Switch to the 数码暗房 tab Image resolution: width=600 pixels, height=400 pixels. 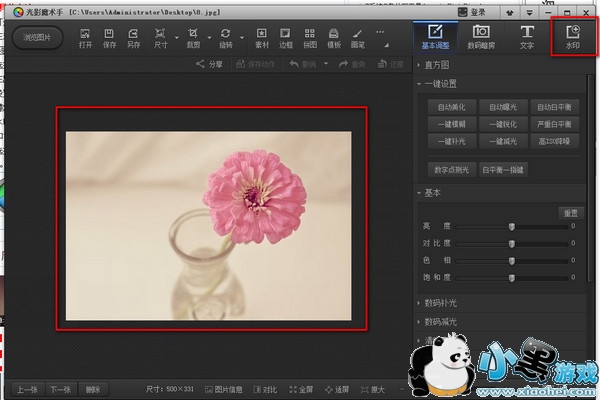point(481,38)
